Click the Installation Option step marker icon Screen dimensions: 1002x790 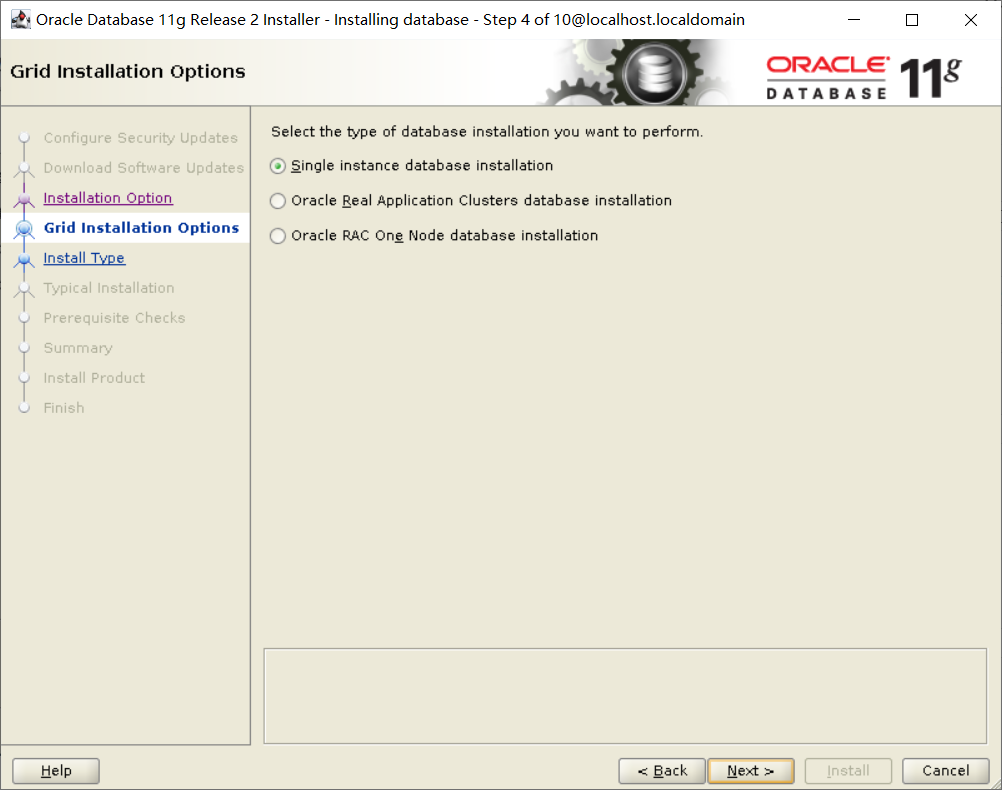tap(24, 199)
